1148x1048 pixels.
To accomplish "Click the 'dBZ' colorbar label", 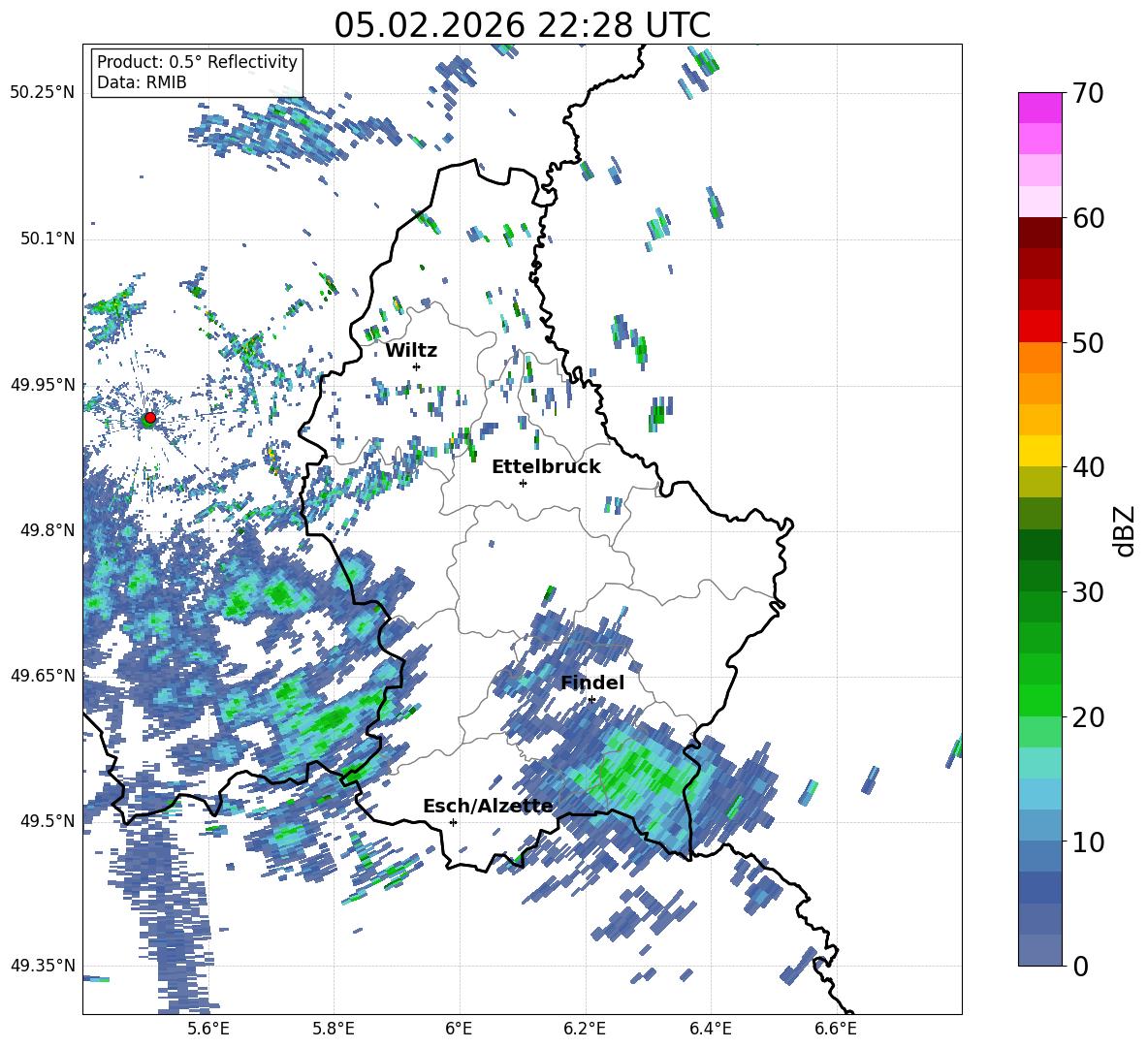I will click(x=1123, y=530).
